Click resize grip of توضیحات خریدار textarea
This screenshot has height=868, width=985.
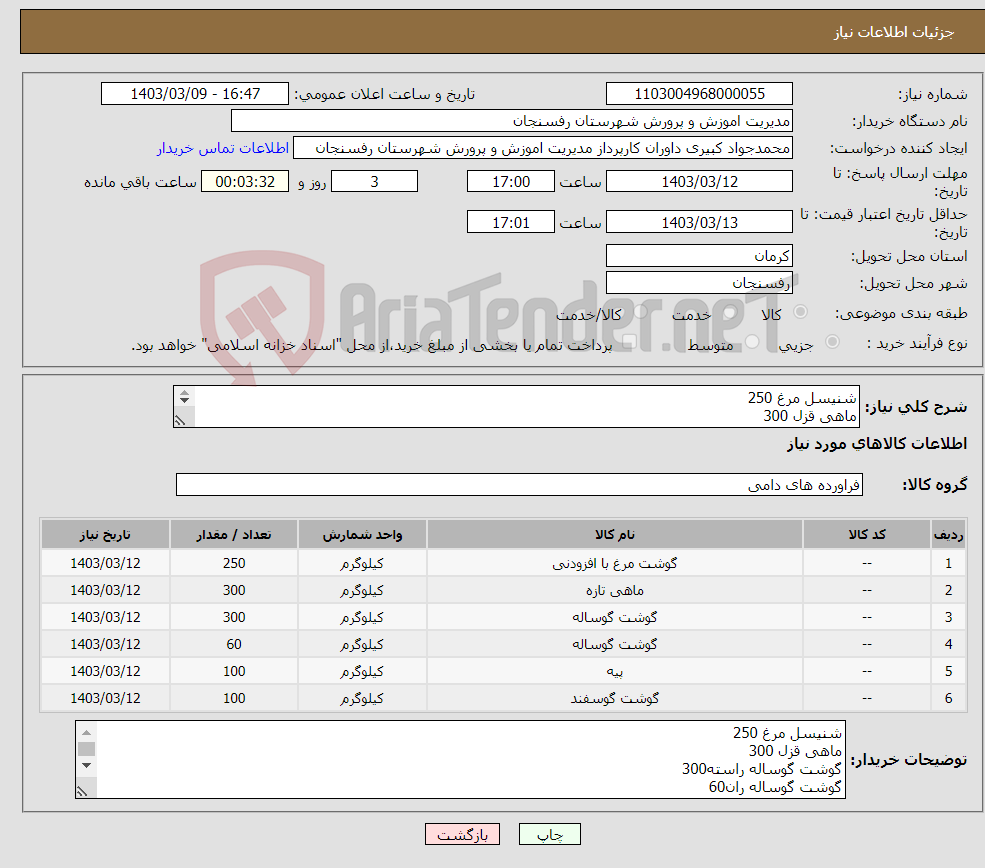pyautogui.click(x=82, y=792)
